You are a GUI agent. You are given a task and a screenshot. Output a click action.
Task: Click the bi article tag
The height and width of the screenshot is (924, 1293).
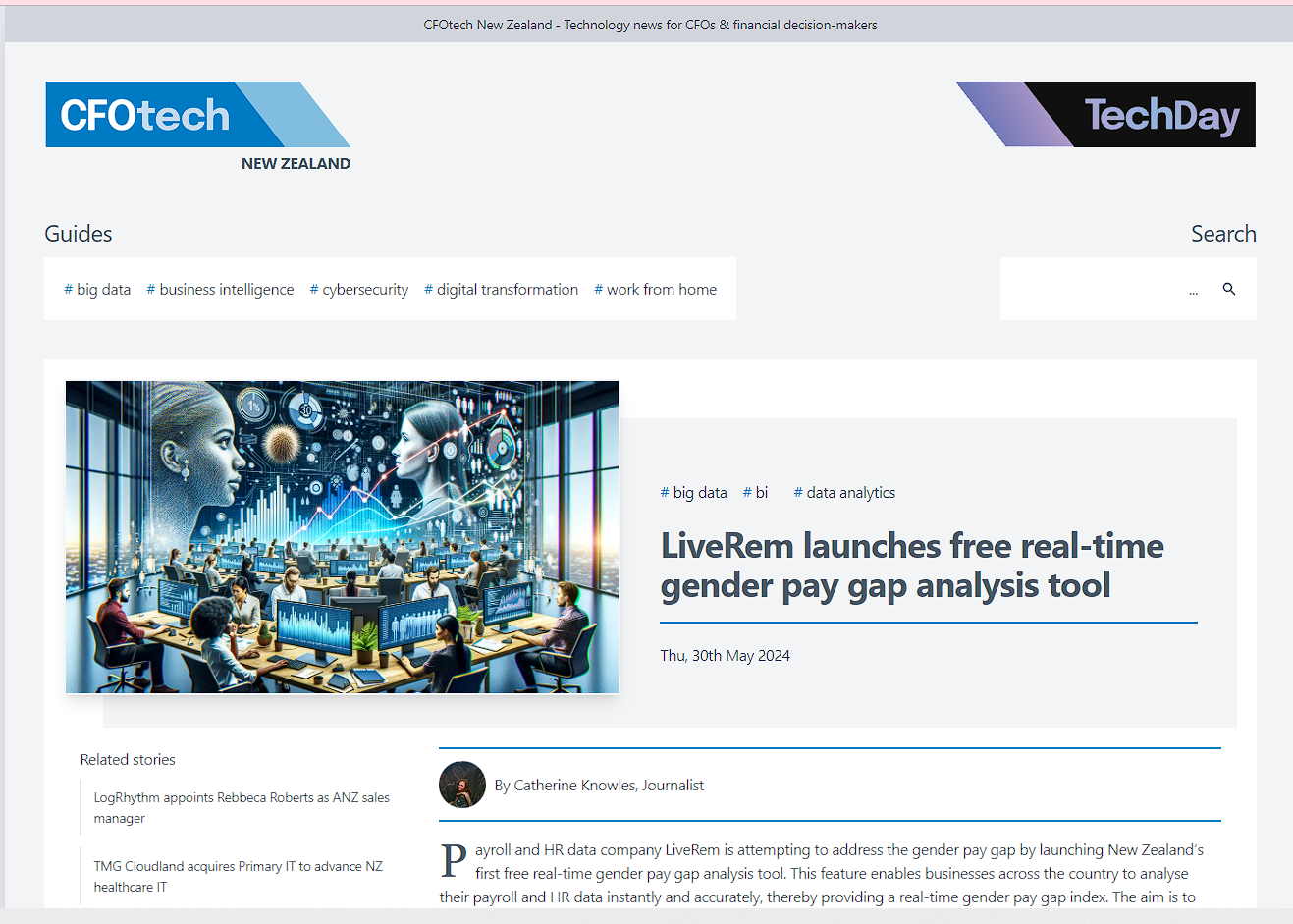point(755,492)
